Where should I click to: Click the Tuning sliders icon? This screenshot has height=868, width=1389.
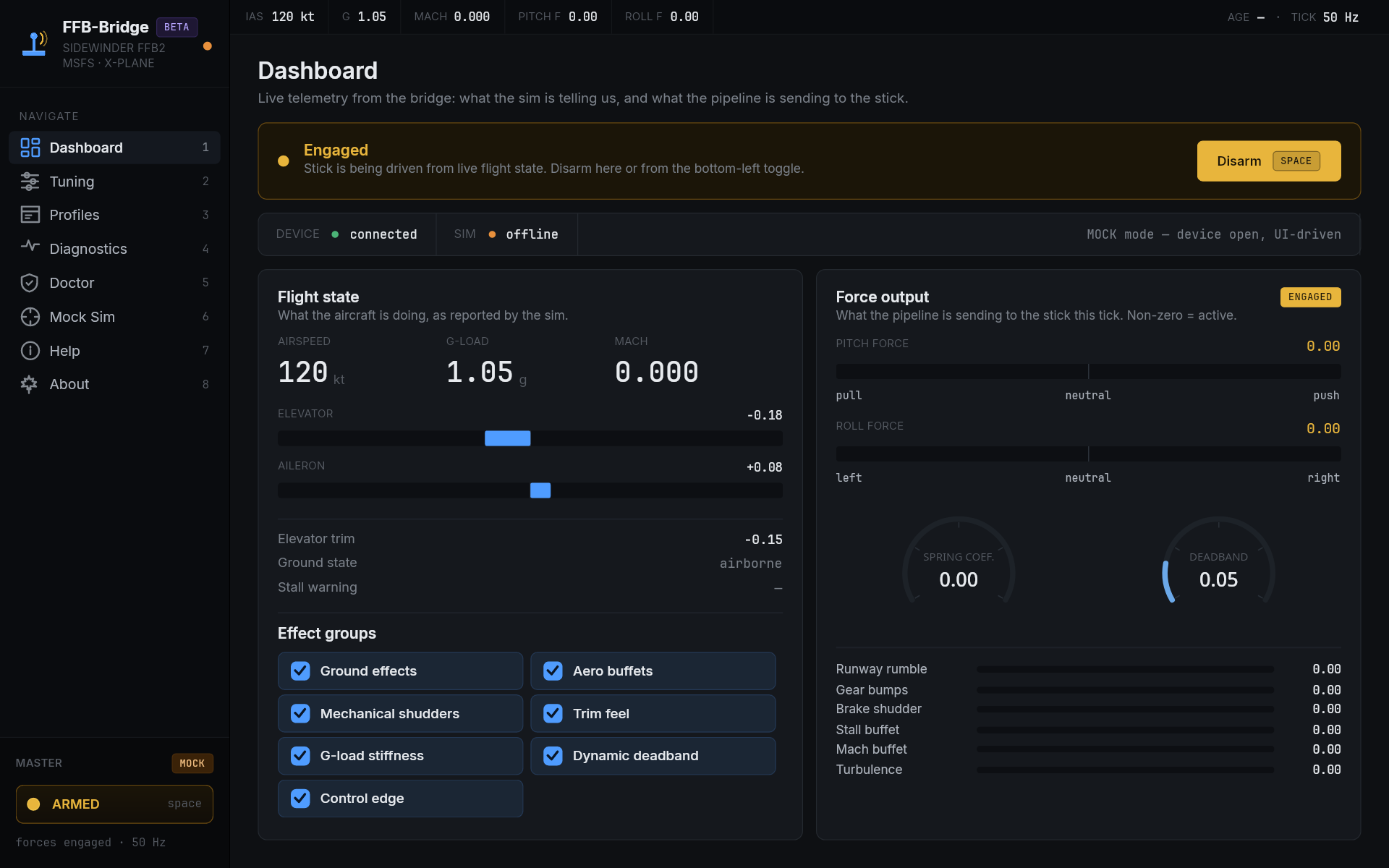30,182
